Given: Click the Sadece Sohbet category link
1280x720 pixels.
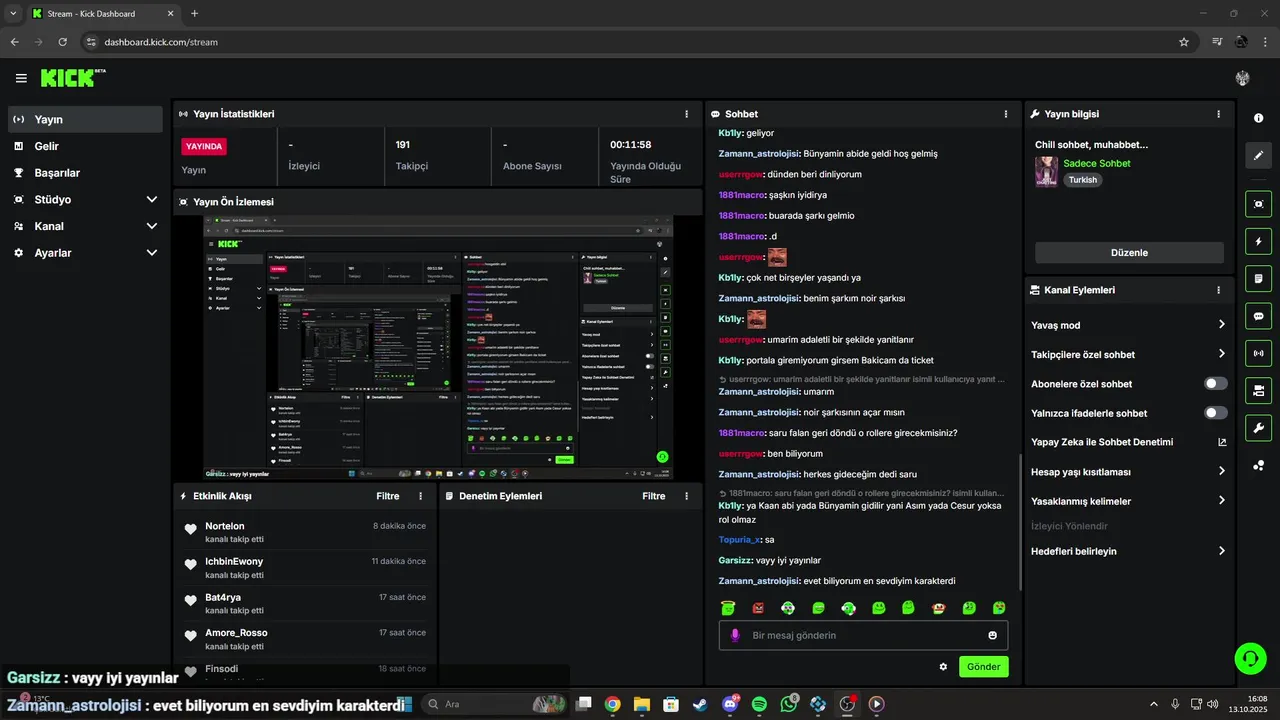Looking at the screenshot, I should click(1097, 163).
